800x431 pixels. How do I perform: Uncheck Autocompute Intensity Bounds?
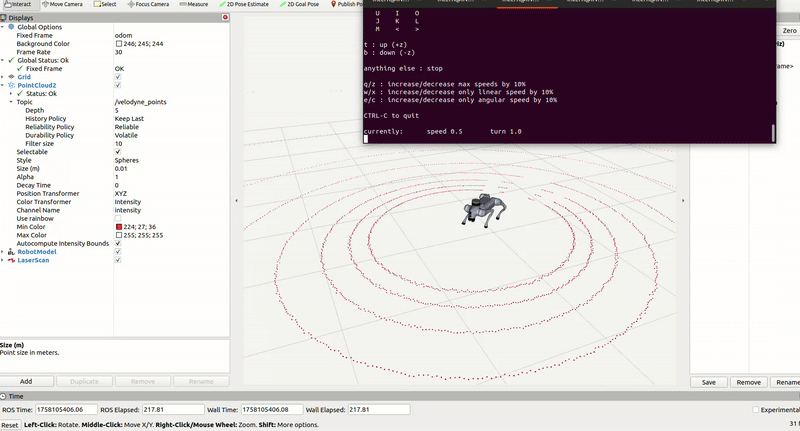click(118, 243)
